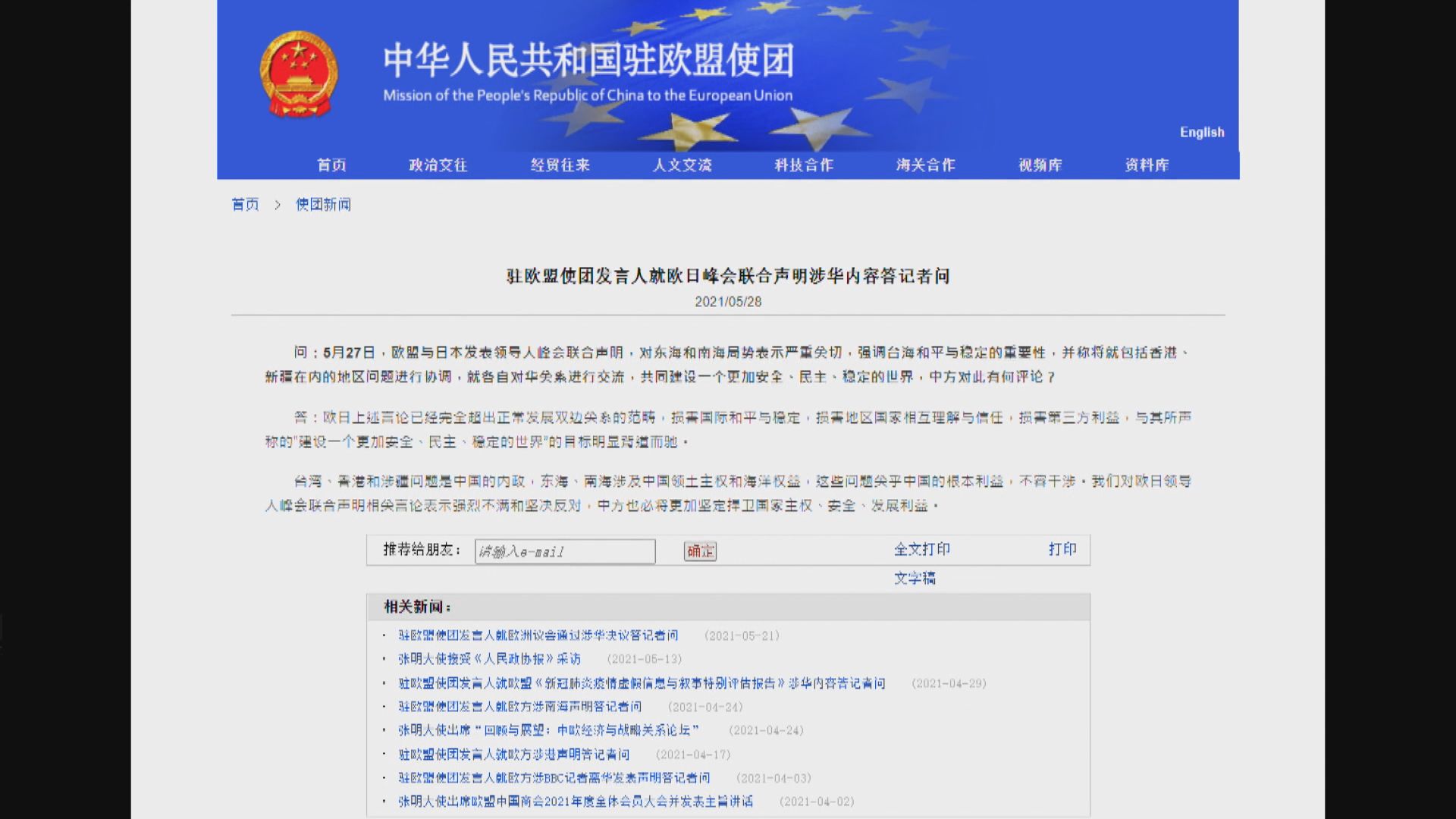1456x819 pixels.
Task: Switch to the English version
Action: coord(1202,132)
